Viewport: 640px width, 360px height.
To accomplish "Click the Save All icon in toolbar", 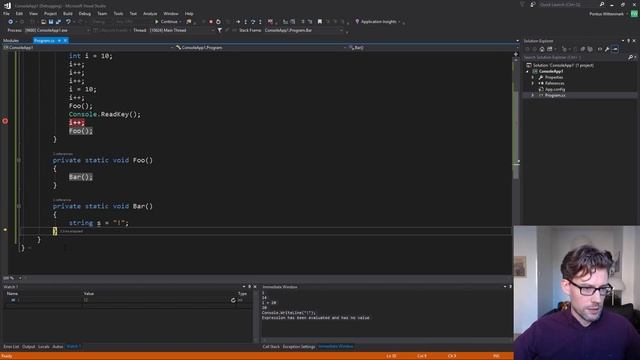I will [58, 22].
